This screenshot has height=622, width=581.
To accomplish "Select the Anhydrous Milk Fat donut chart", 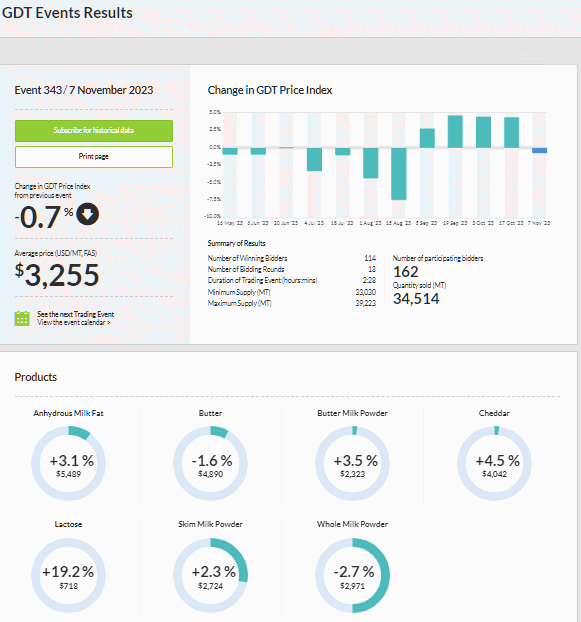I will [69, 463].
